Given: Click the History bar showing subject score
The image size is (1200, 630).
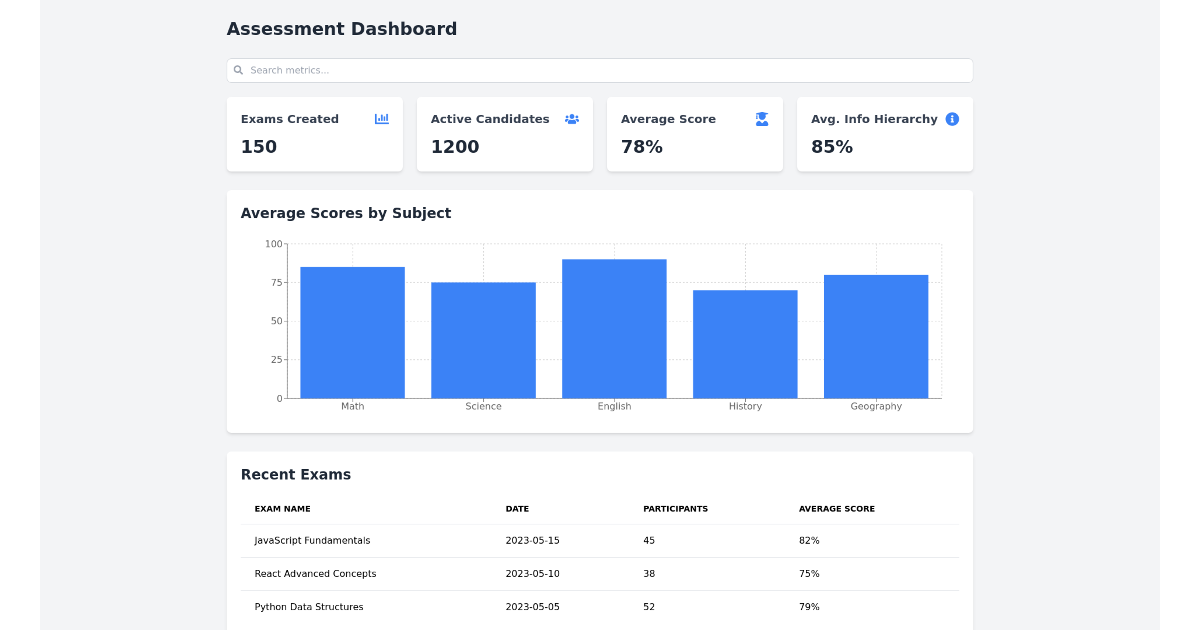Looking at the screenshot, I should point(745,343).
